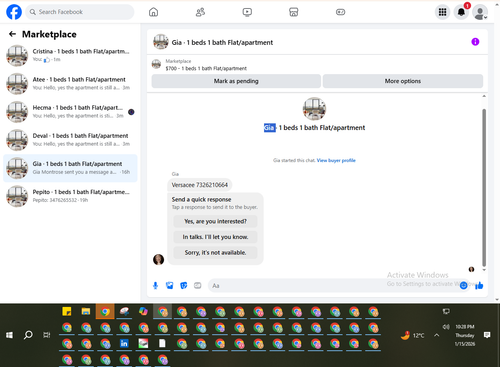Screen dimensions: 500x367
Task: Open the blank document taskbar icon
Action: (x=162, y=343)
